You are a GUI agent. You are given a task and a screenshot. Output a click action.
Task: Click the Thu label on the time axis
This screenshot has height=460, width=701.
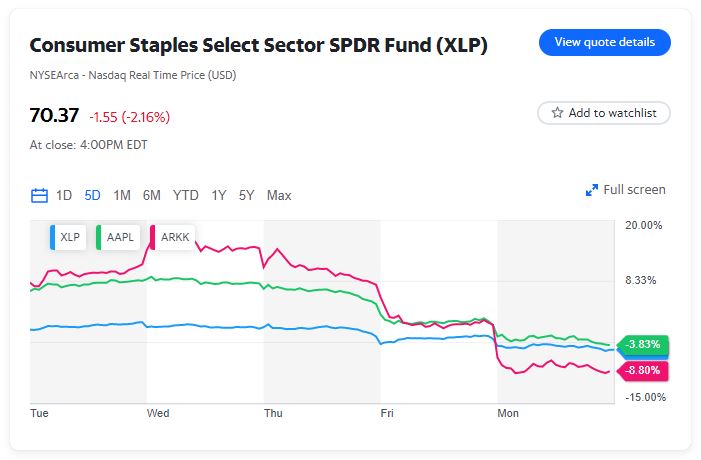273,412
